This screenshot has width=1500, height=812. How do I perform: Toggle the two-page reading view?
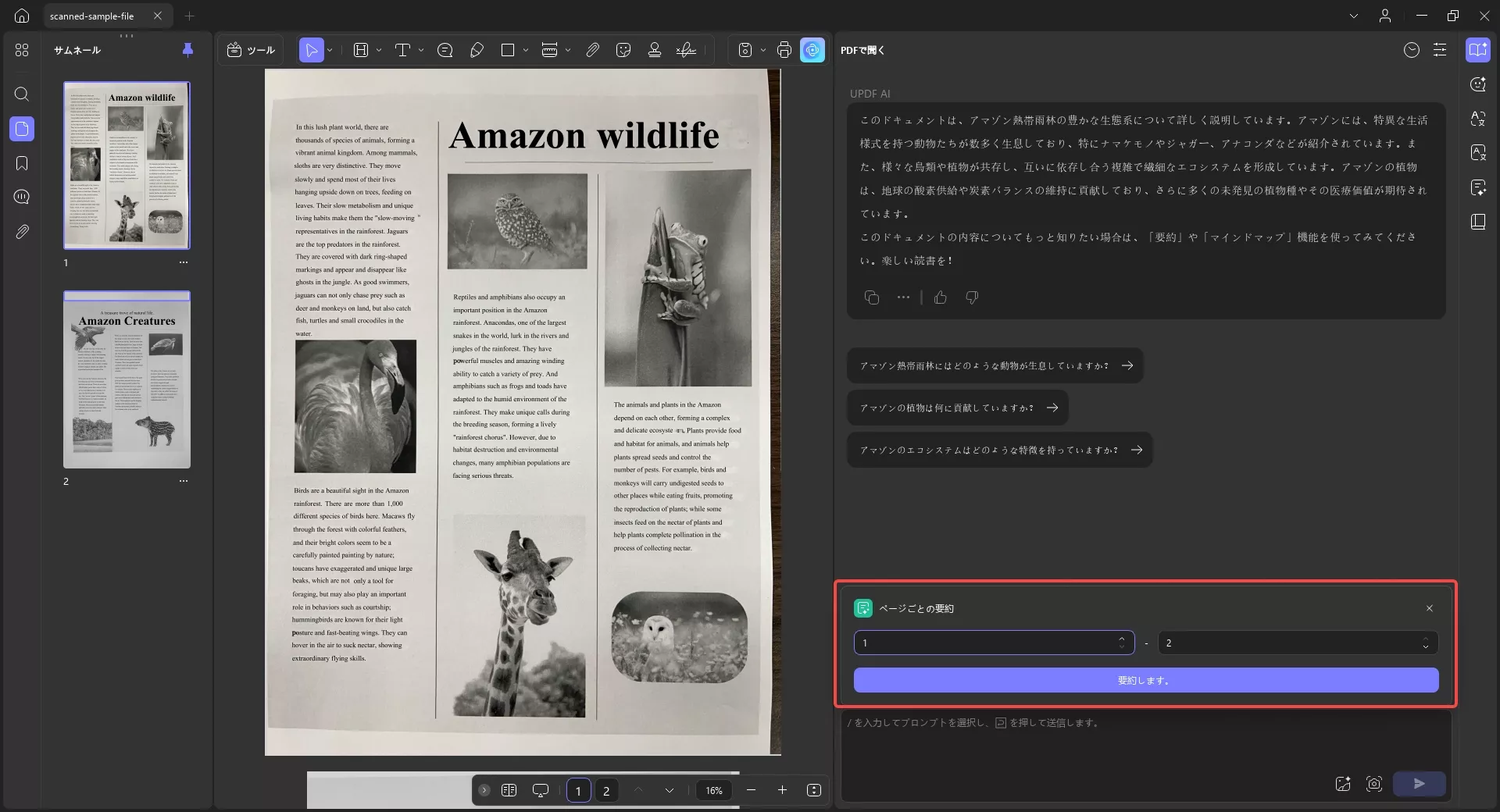pyautogui.click(x=509, y=790)
